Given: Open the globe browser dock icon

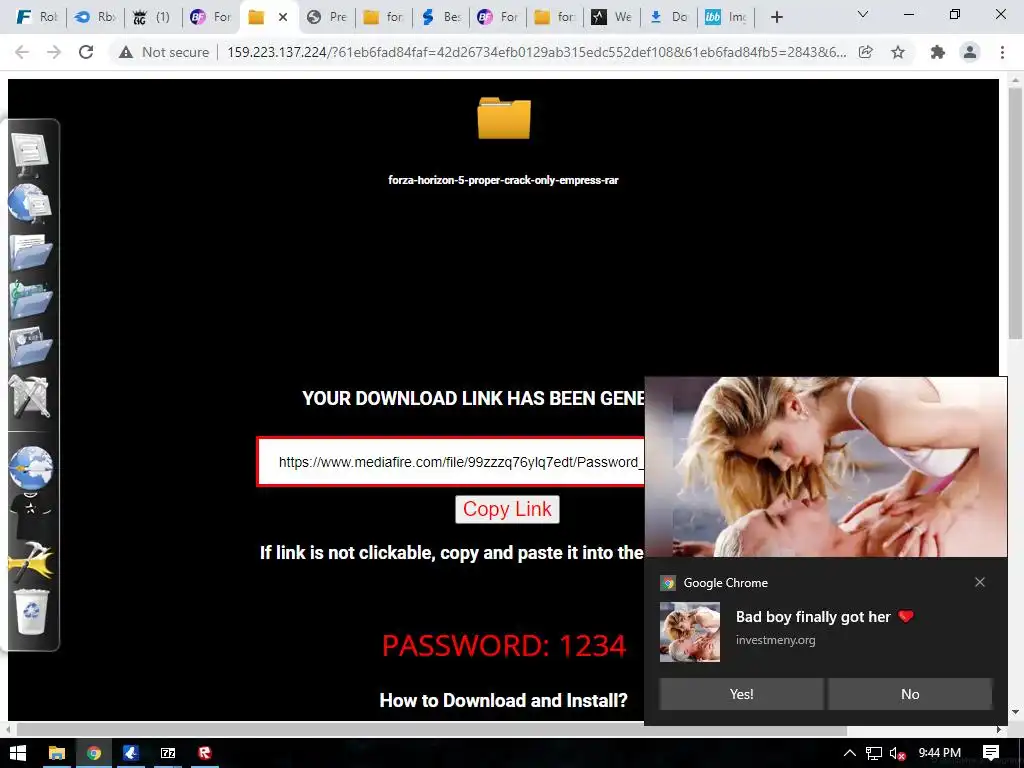Looking at the screenshot, I should click(x=30, y=467).
